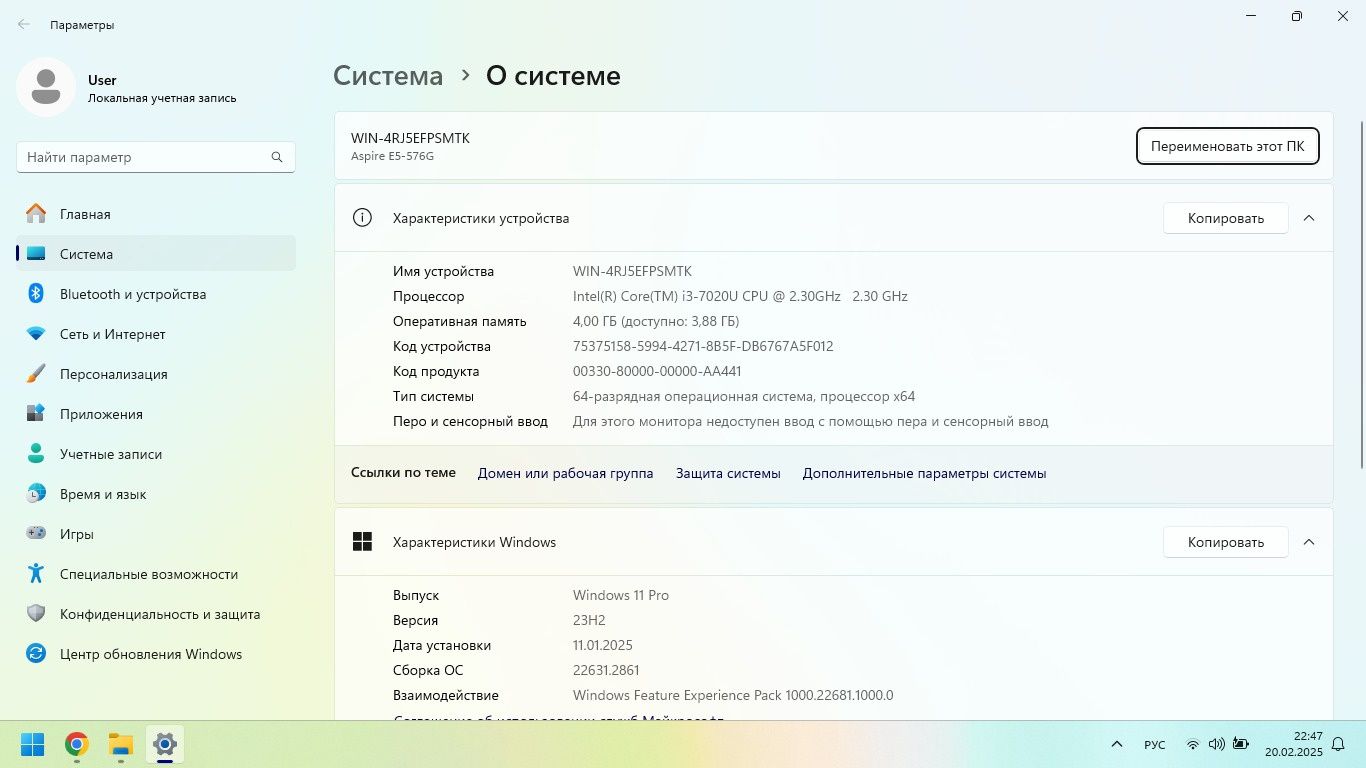Click the Сеть и Интернет Wi-Fi icon

[36, 333]
